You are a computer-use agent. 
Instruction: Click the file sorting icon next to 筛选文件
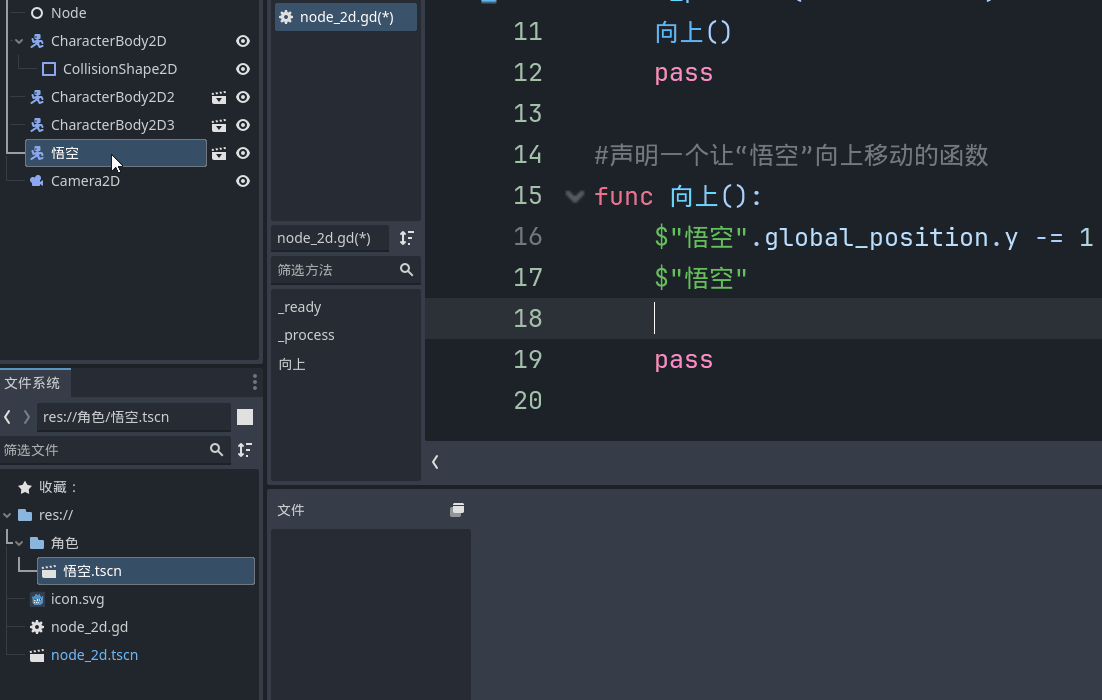point(245,450)
